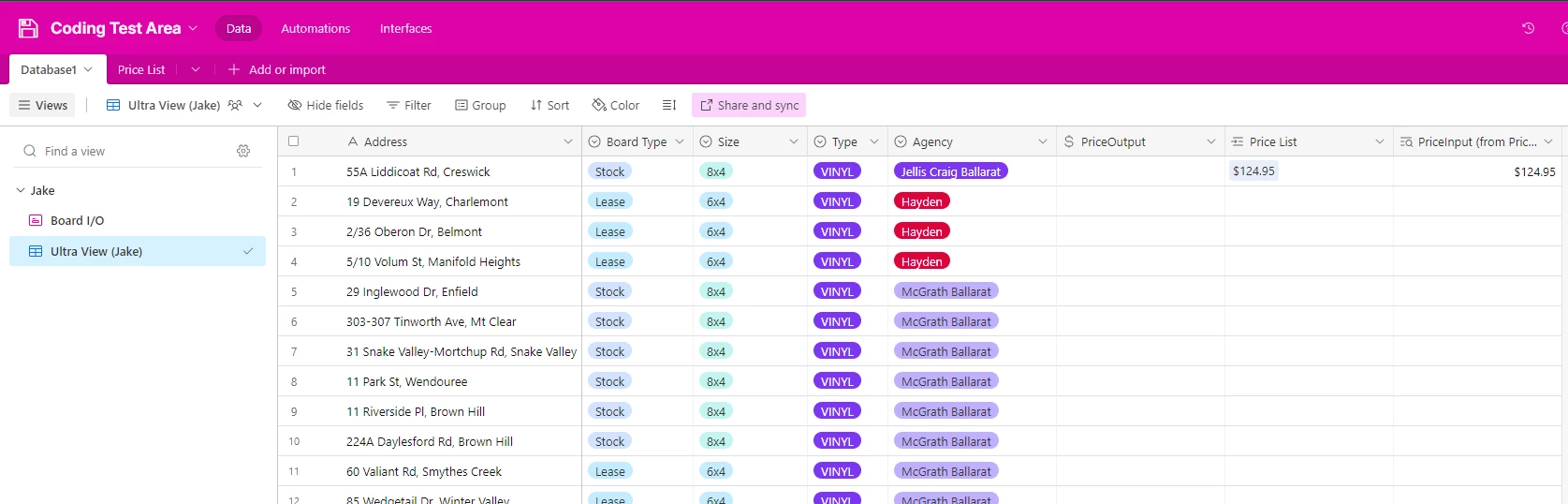1568x504 pixels.
Task: Click the address 31 Snake Valley-Mortchup Rd
Action: 462,351
